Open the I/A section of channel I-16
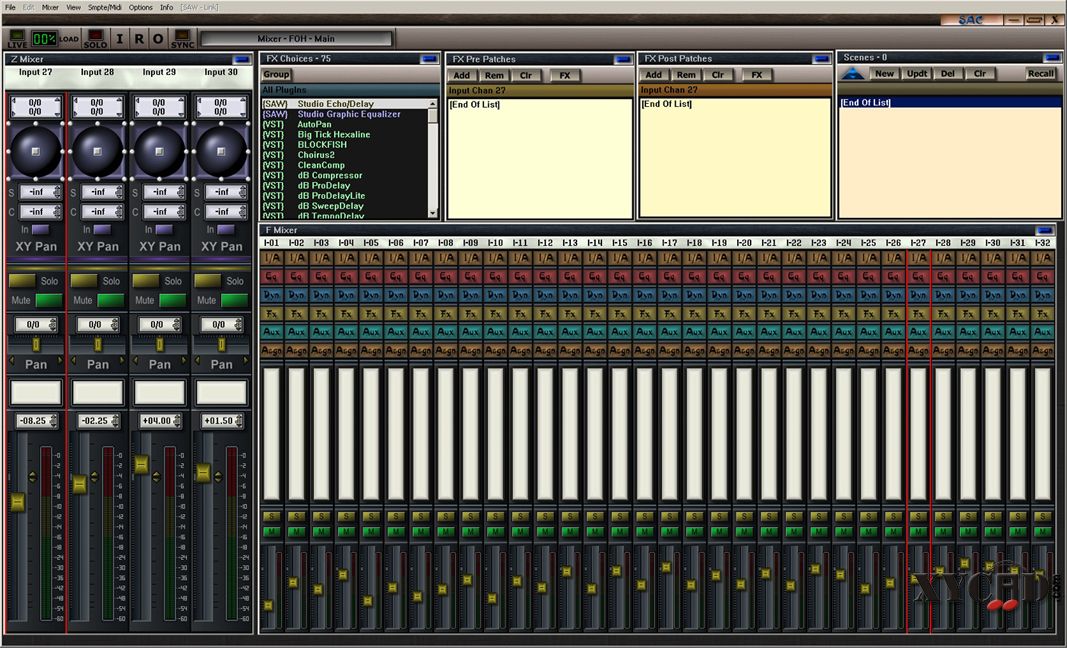The height and width of the screenshot is (648, 1067). click(644, 258)
